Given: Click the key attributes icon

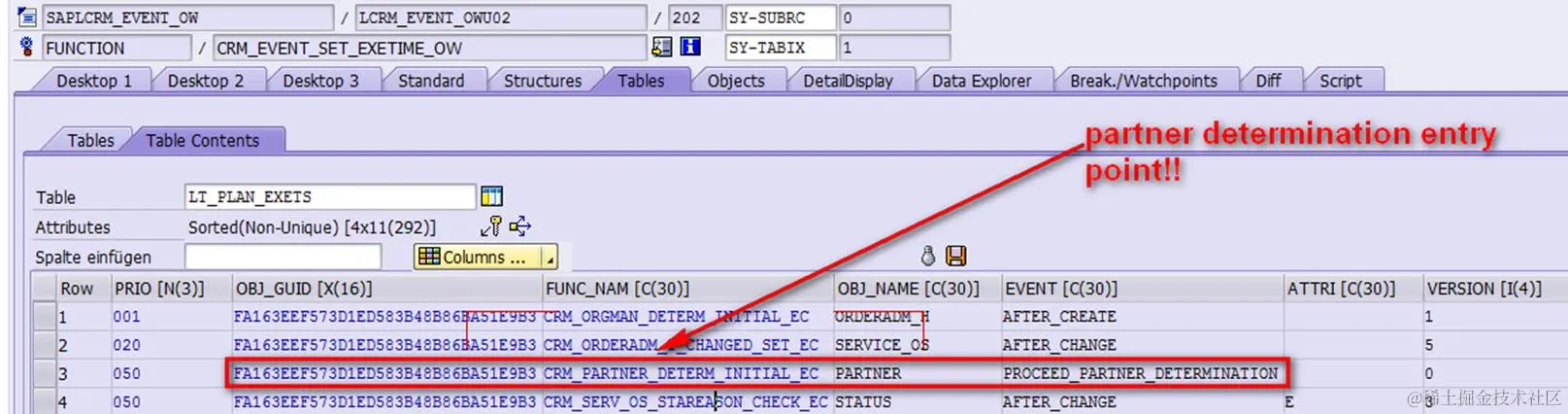Looking at the screenshot, I should coord(491,226).
